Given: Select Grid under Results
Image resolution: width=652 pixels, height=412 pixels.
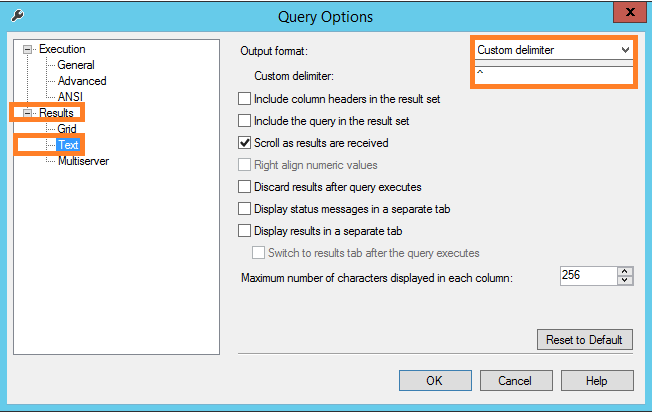Looking at the screenshot, I should tap(67, 129).
